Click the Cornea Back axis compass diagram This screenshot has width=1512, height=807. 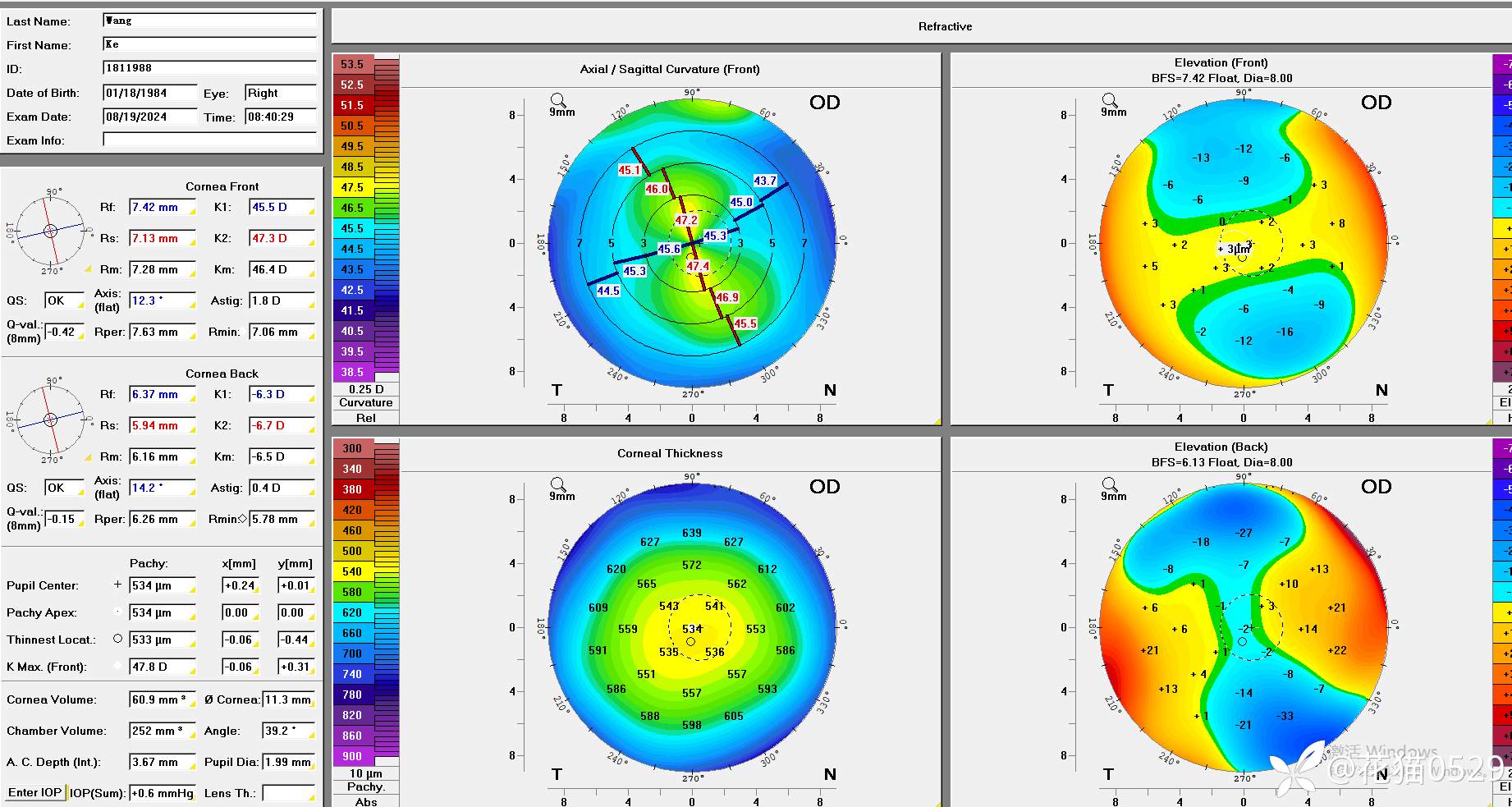click(51, 420)
